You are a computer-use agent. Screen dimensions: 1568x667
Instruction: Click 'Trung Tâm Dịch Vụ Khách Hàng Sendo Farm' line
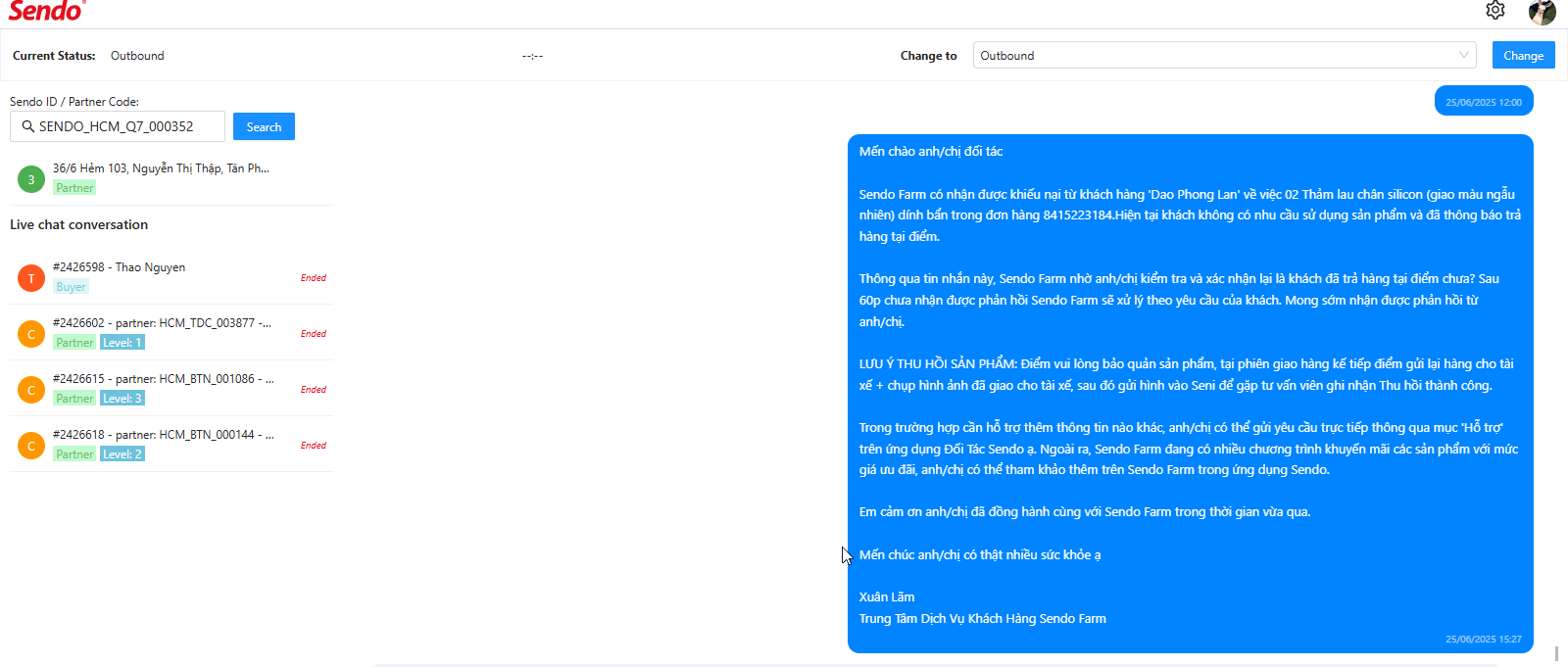tap(983, 618)
